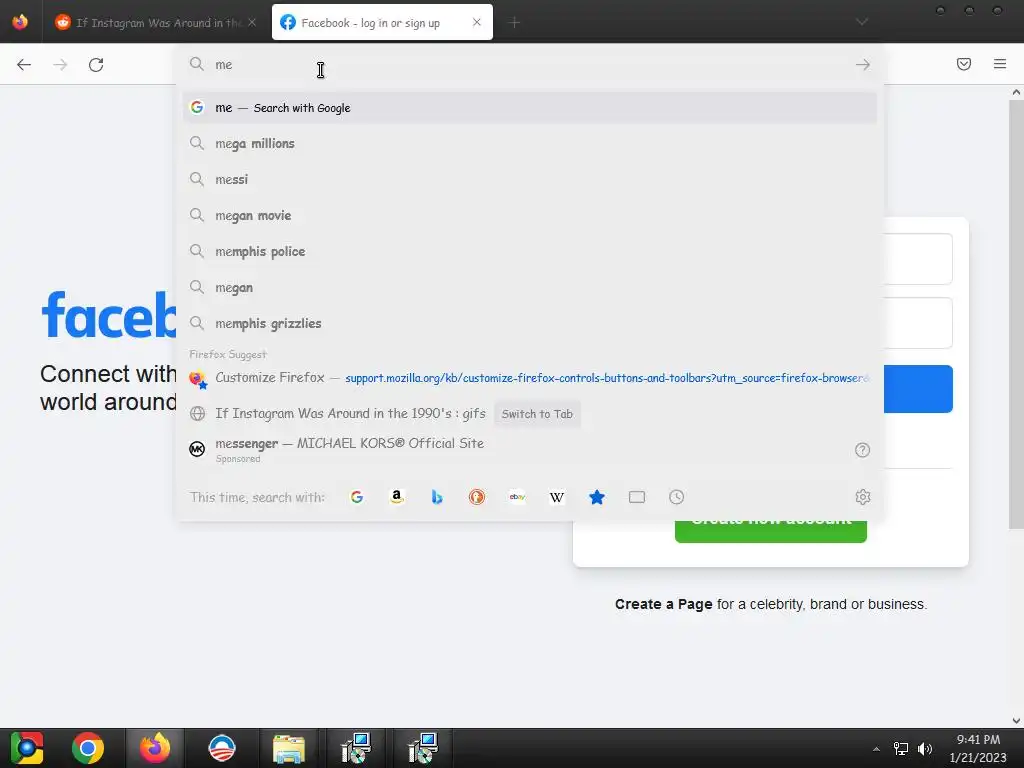1024x768 pixels.
Task: Search this time with DuckDuckGo
Action: point(477,497)
